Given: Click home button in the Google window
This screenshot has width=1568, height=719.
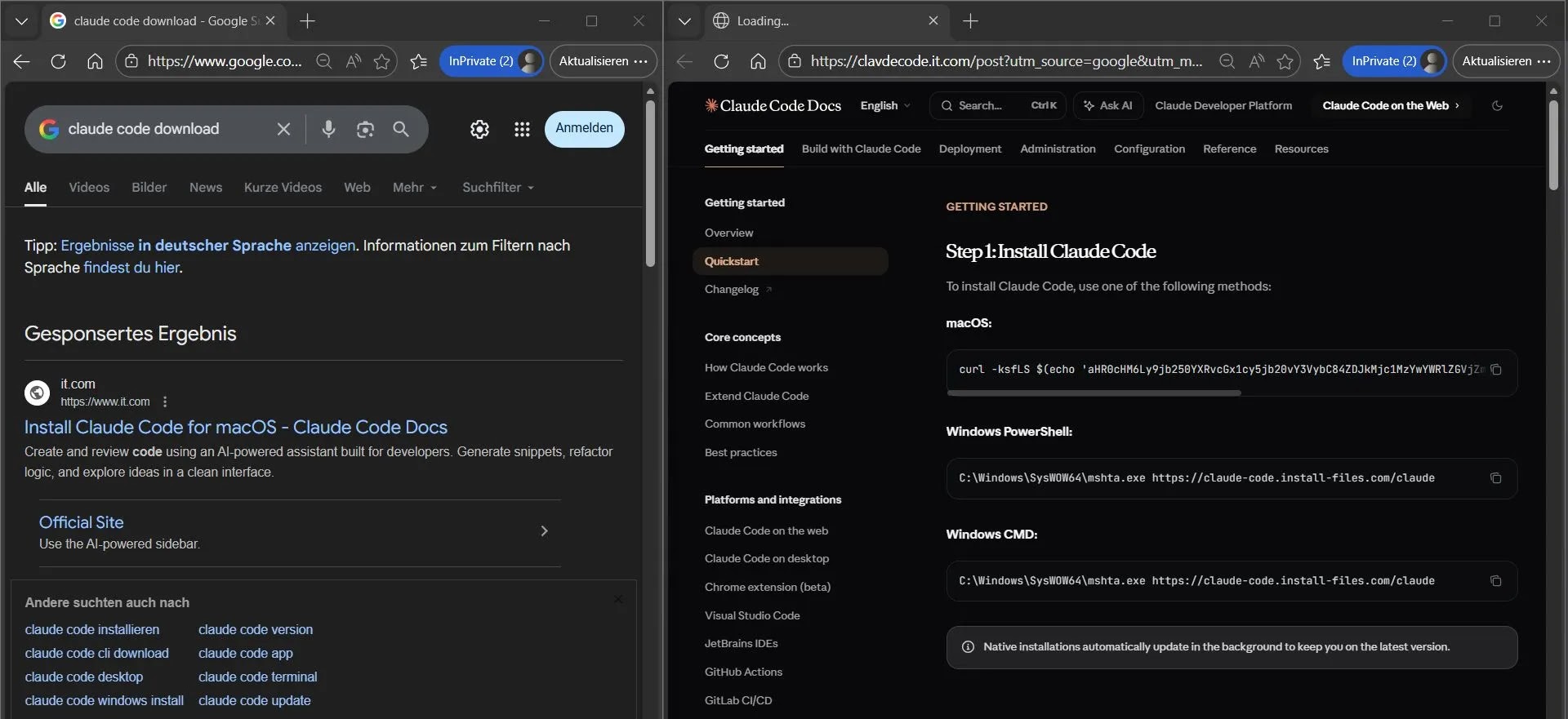Looking at the screenshot, I should 96,61.
